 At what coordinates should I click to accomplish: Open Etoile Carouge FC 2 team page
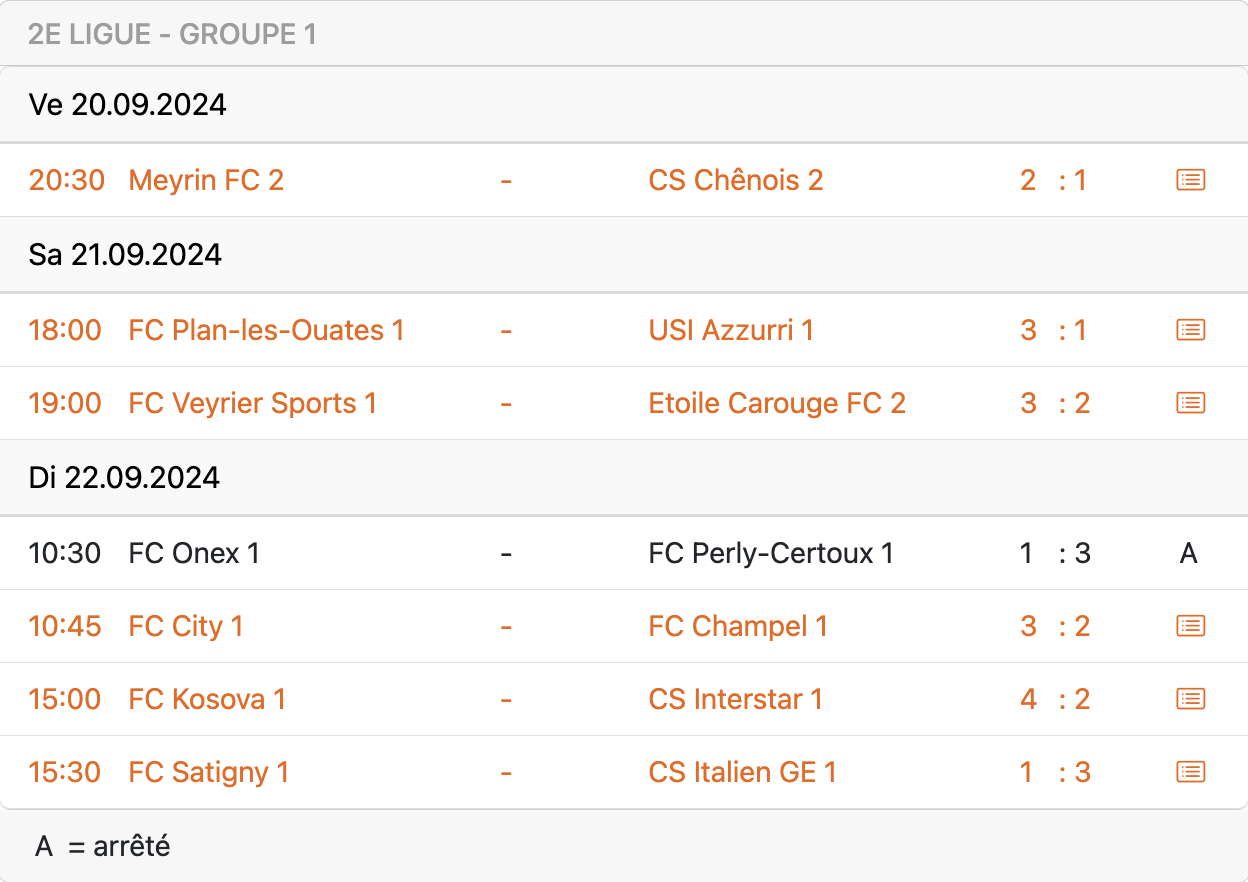(777, 403)
